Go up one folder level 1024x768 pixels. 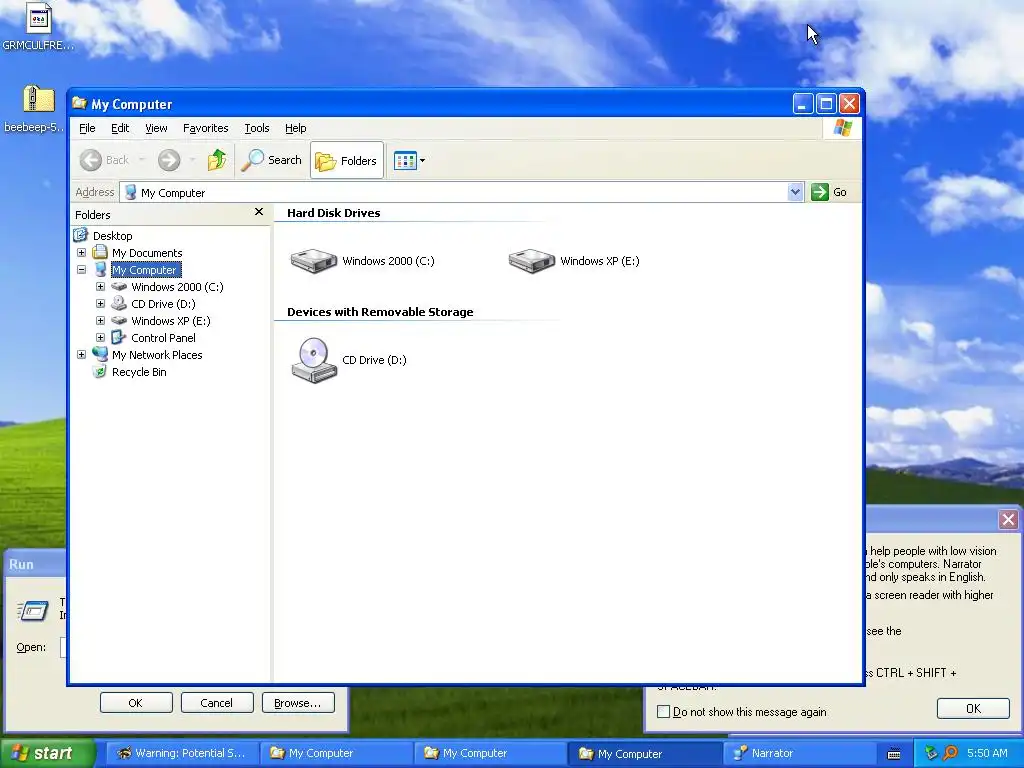point(217,160)
